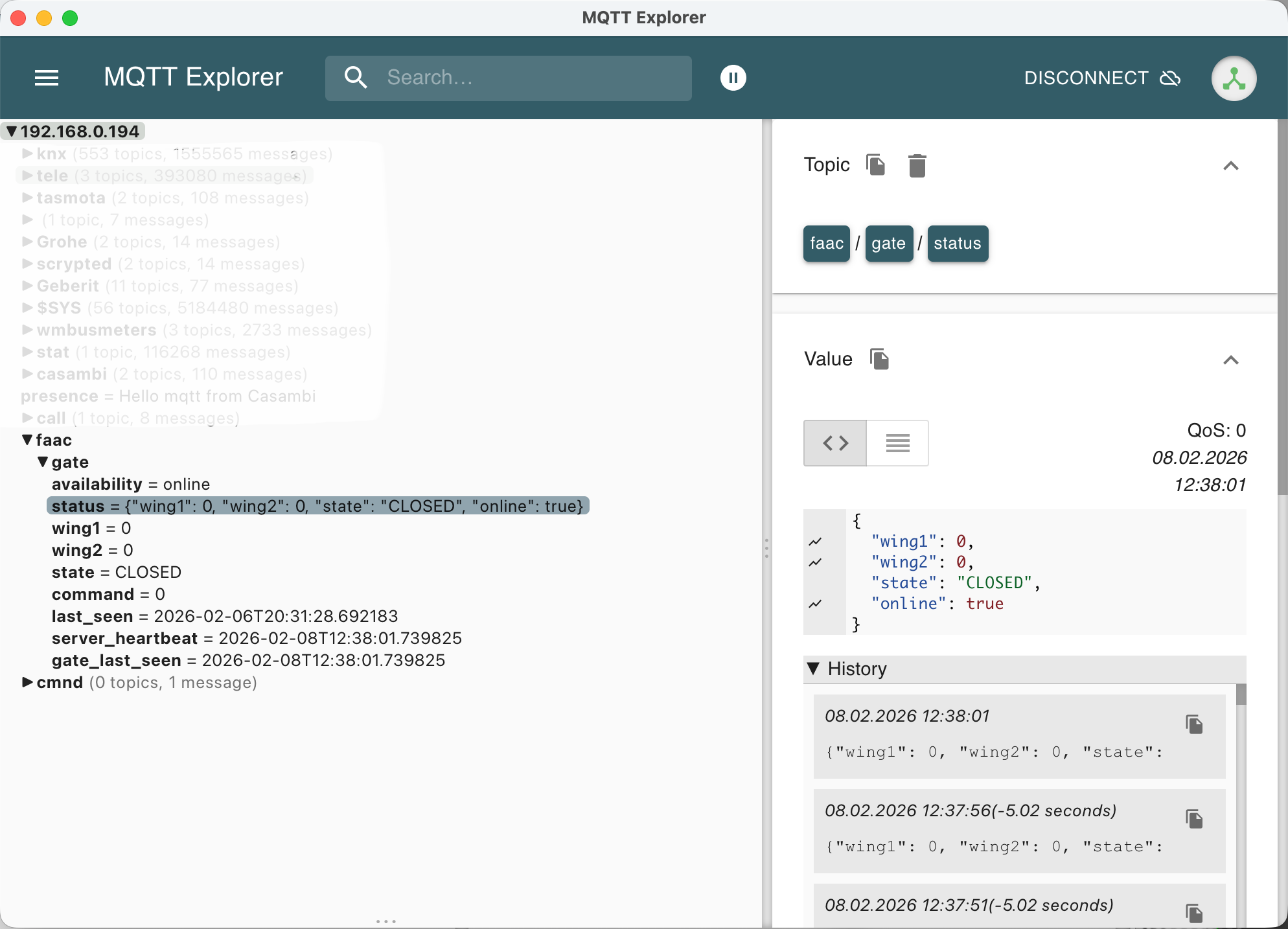
Task: Select history entry 08.02.2026 12:38:01
Action: (1019, 736)
